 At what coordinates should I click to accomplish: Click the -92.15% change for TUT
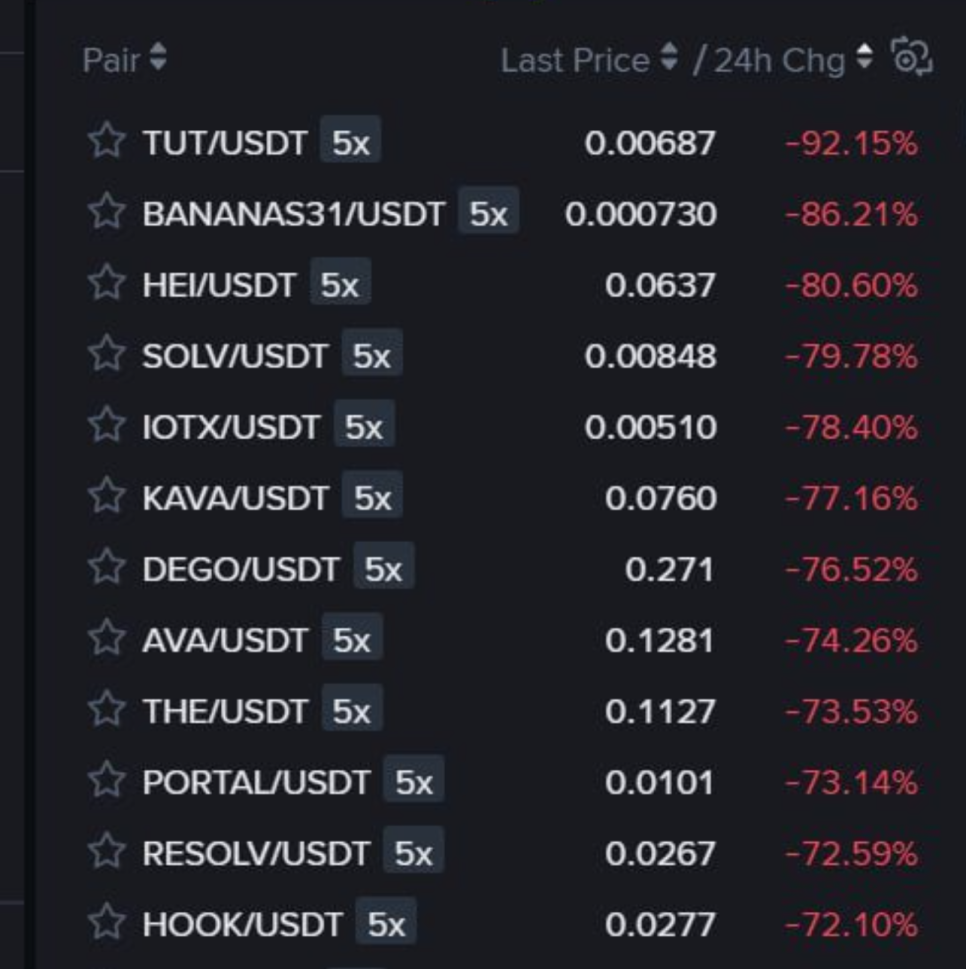coord(851,143)
